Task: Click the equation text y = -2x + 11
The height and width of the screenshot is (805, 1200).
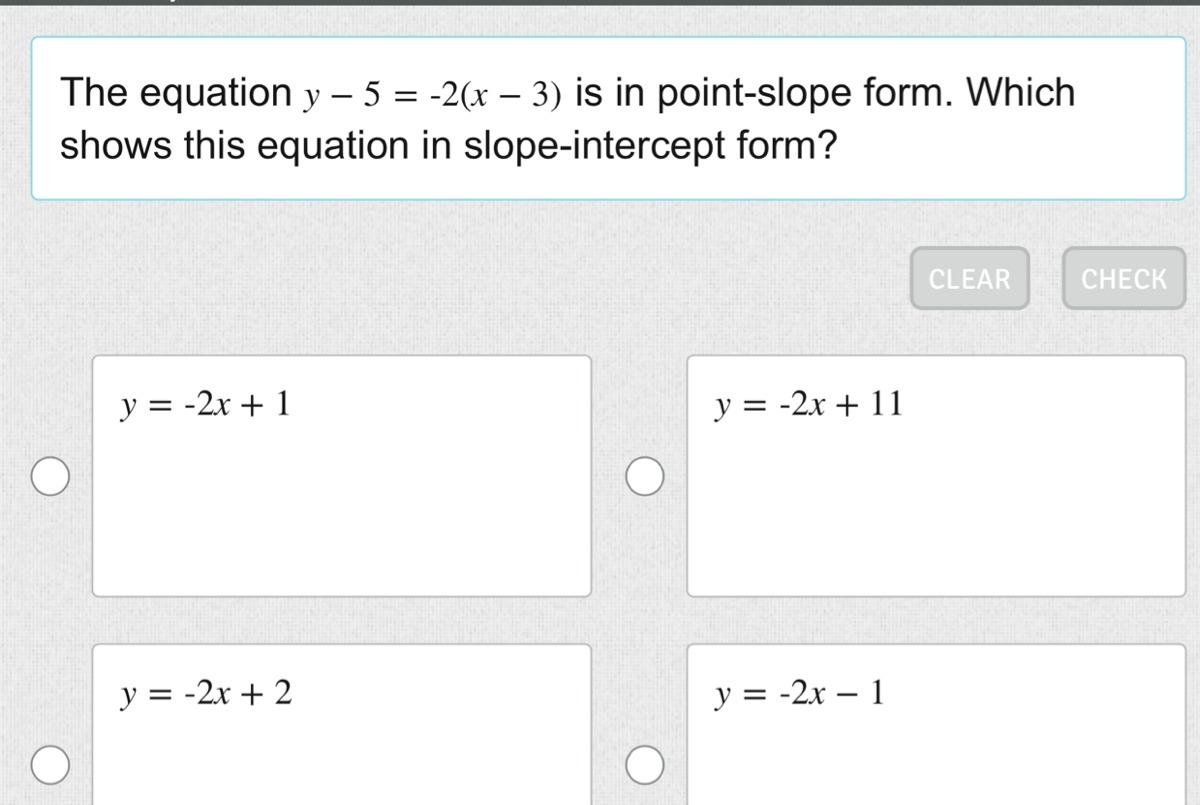Action: coord(809,405)
